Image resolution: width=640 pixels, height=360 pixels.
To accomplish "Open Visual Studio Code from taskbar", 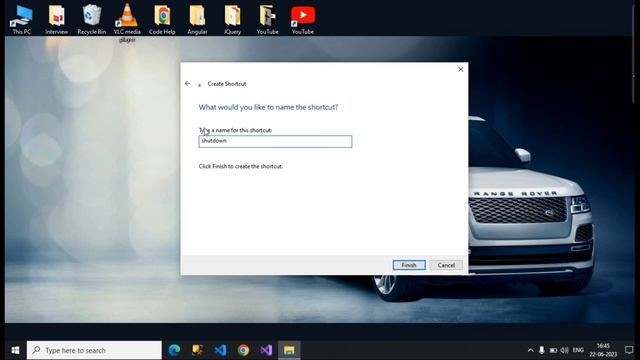I will [220, 350].
